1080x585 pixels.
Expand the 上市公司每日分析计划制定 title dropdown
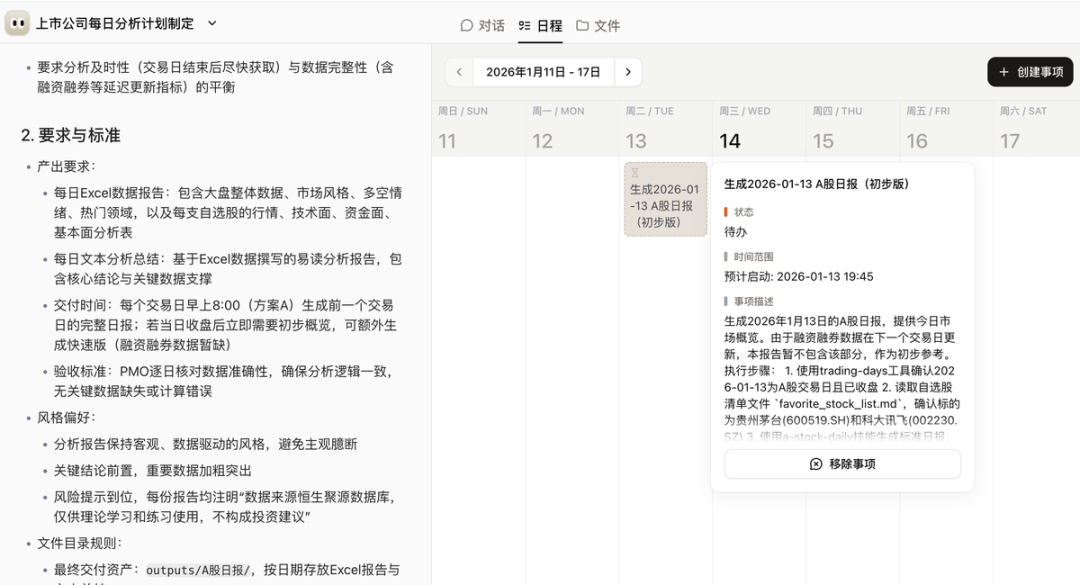[x=212, y=23]
